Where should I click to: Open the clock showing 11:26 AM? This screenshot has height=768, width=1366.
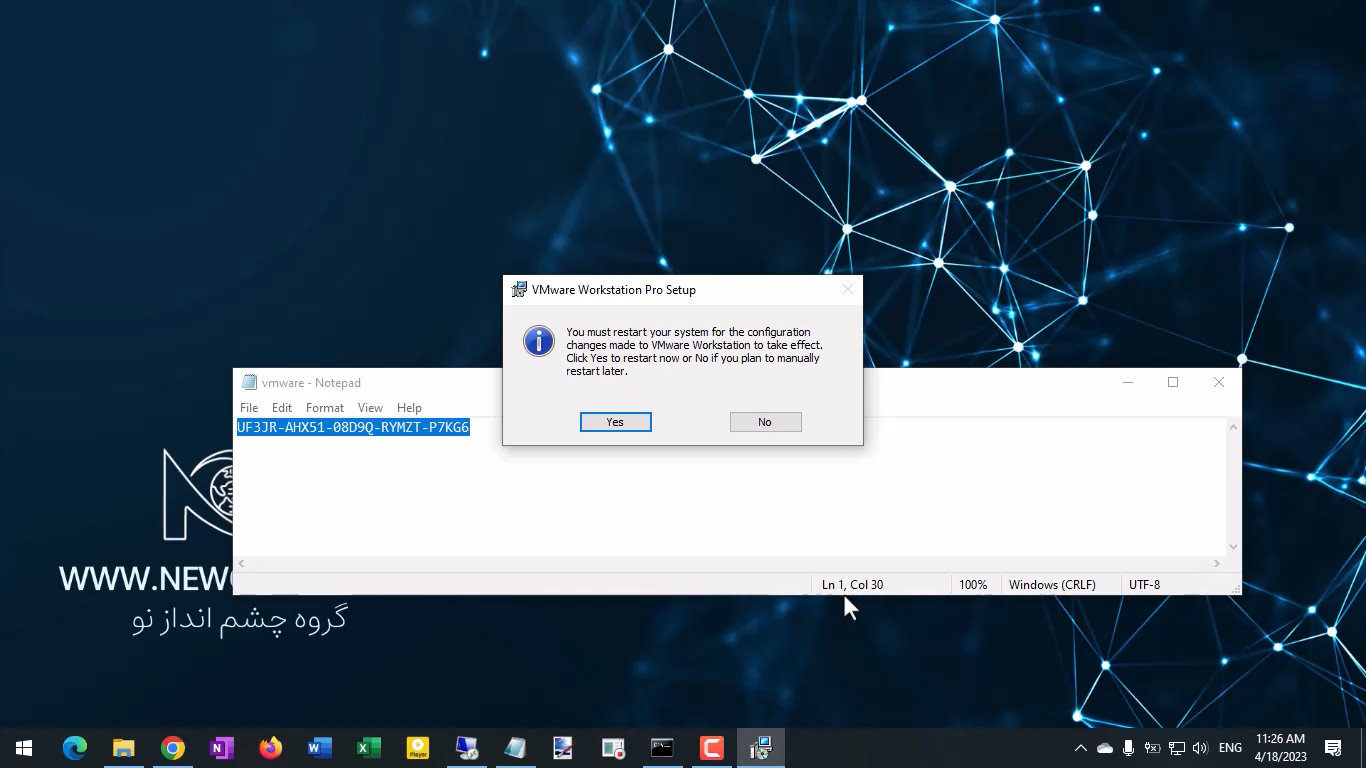coord(1280,748)
